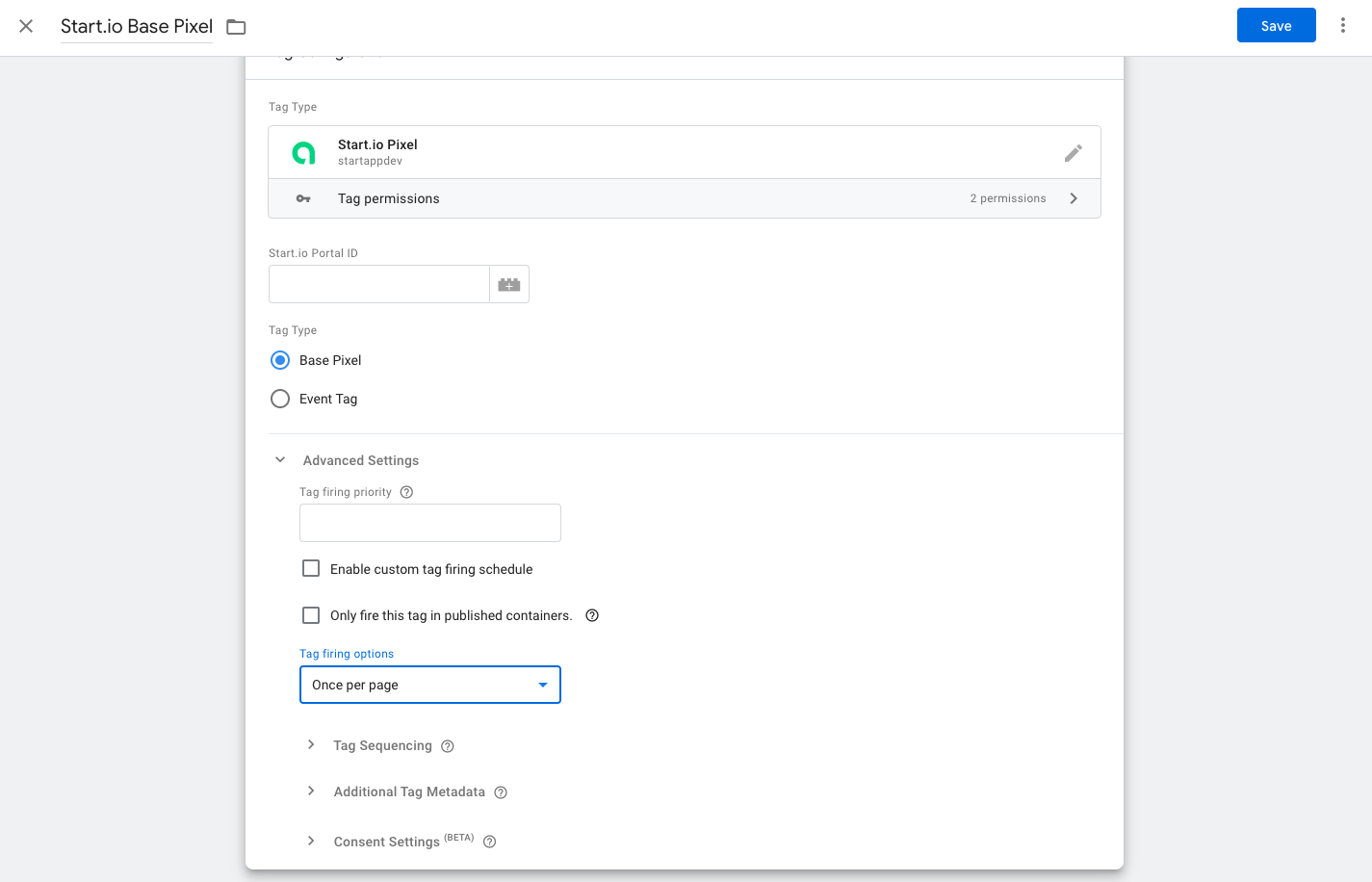Expand tag permissions with the right chevron

pos(1074,198)
